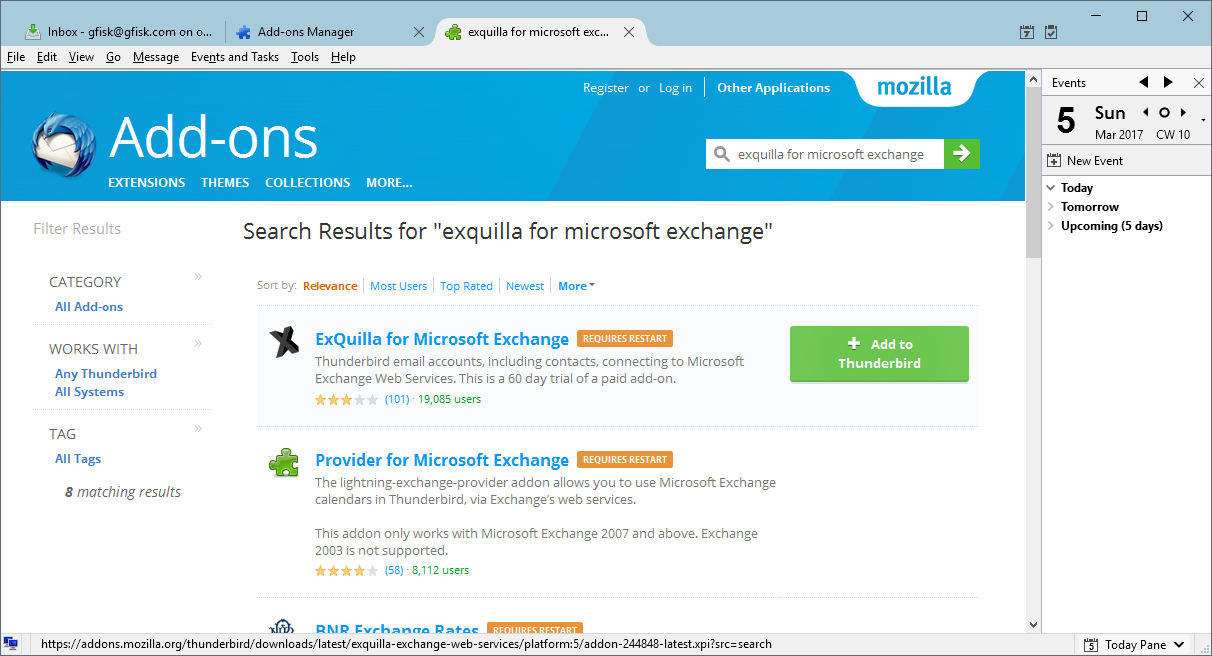
Task: Navigate to COLLECTIONS section
Action: tap(308, 183)
